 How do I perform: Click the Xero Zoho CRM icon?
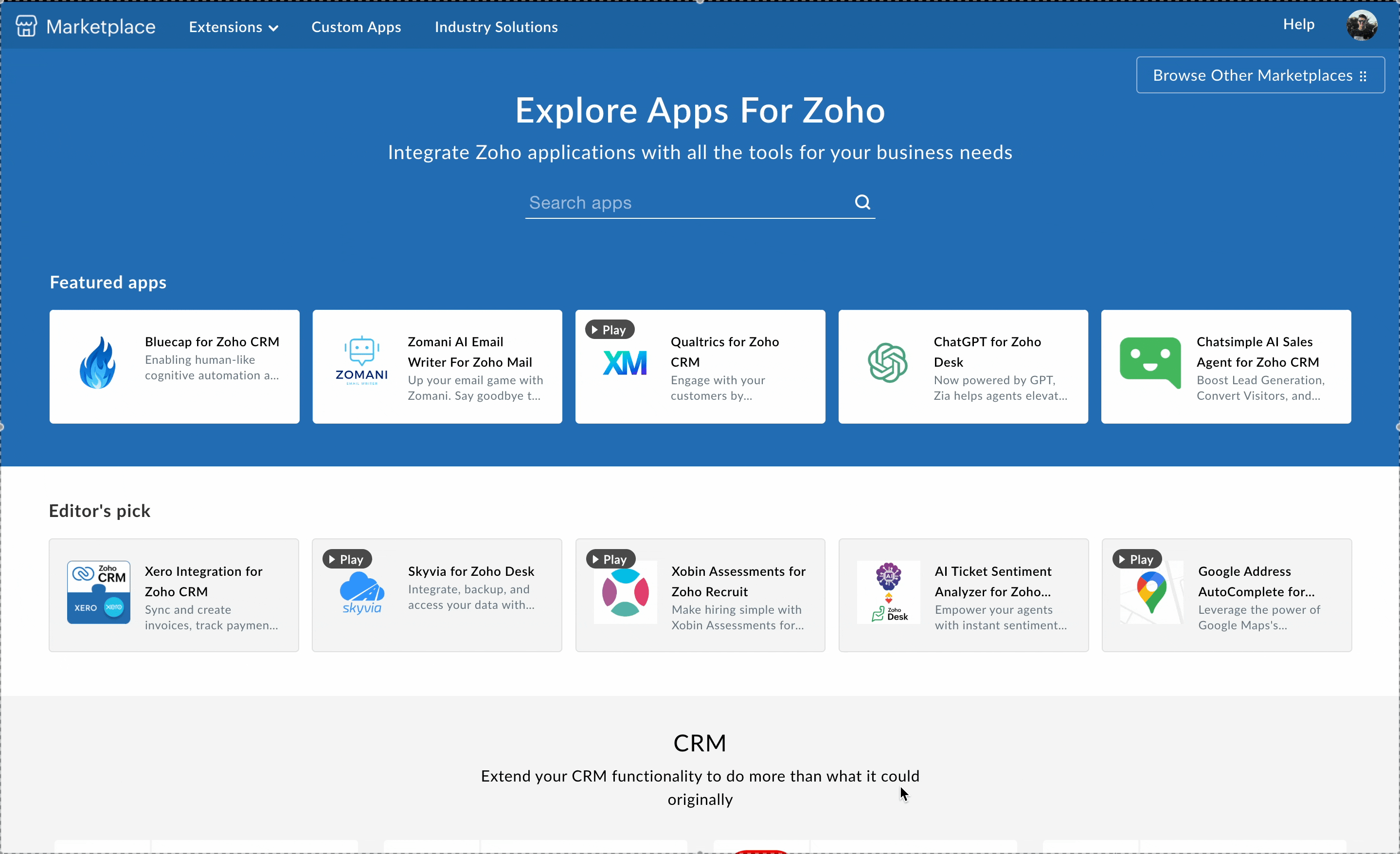pyautogui.click(x=99, y=592)
